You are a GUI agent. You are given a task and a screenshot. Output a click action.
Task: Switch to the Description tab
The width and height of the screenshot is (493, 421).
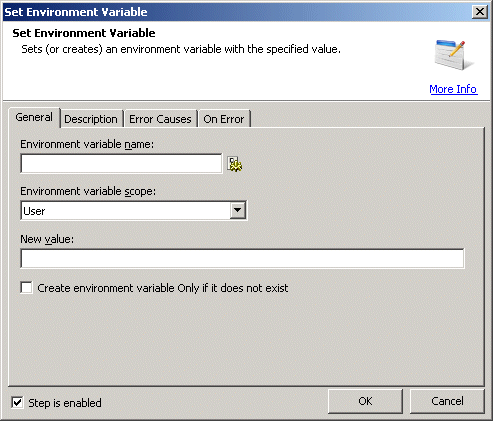91,119
